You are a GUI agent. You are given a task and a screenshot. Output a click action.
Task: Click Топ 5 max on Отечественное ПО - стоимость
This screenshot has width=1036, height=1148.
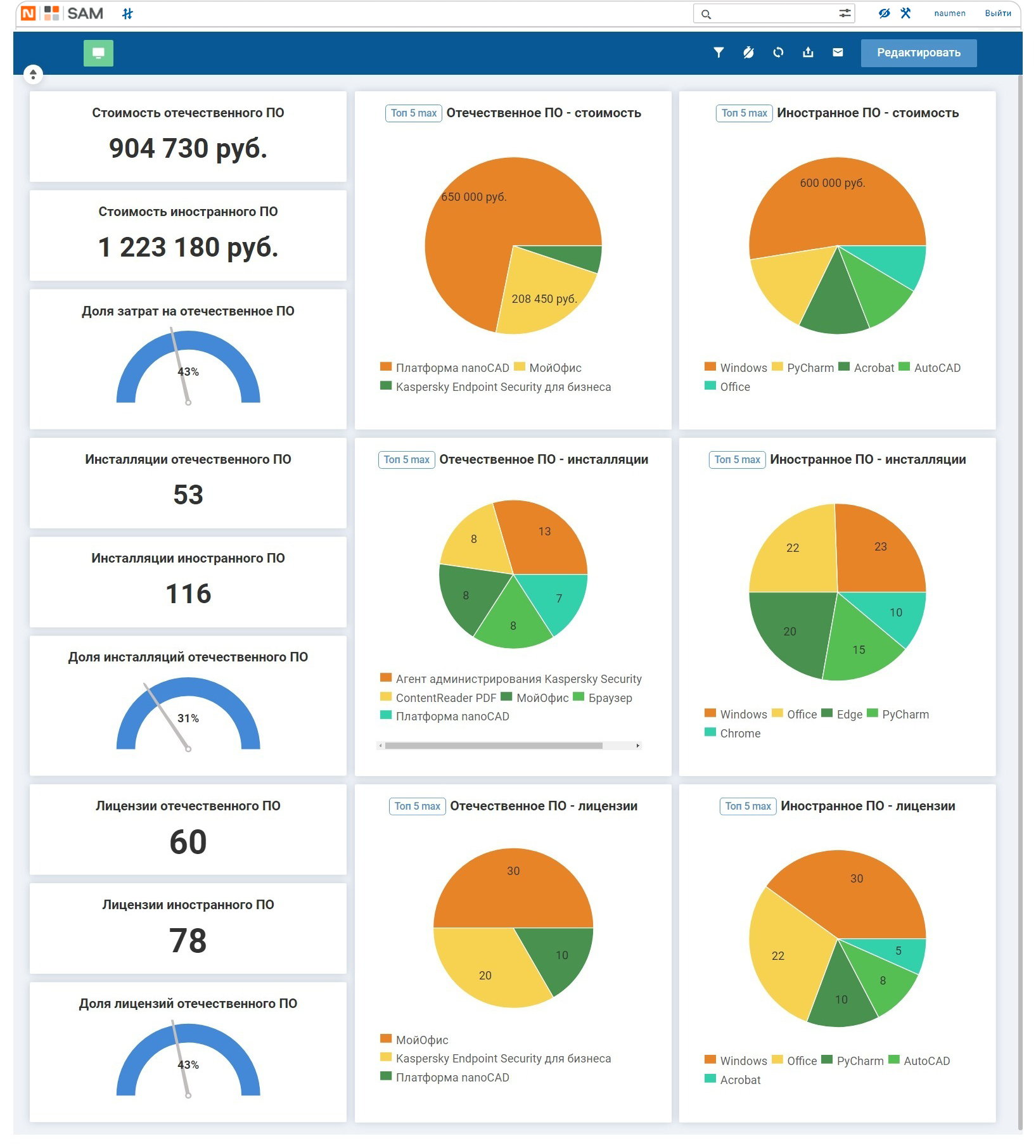pos(414,113)
